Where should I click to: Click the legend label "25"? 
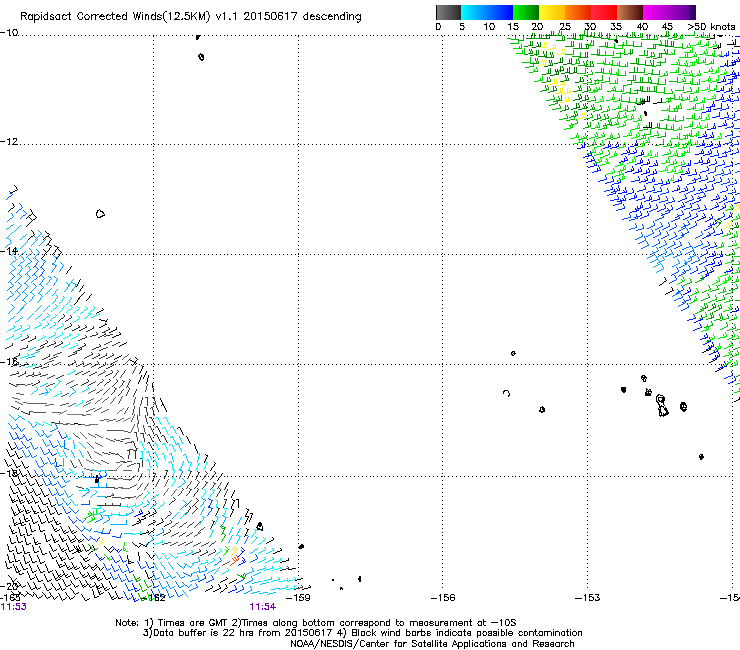click(x=565, y=27)
